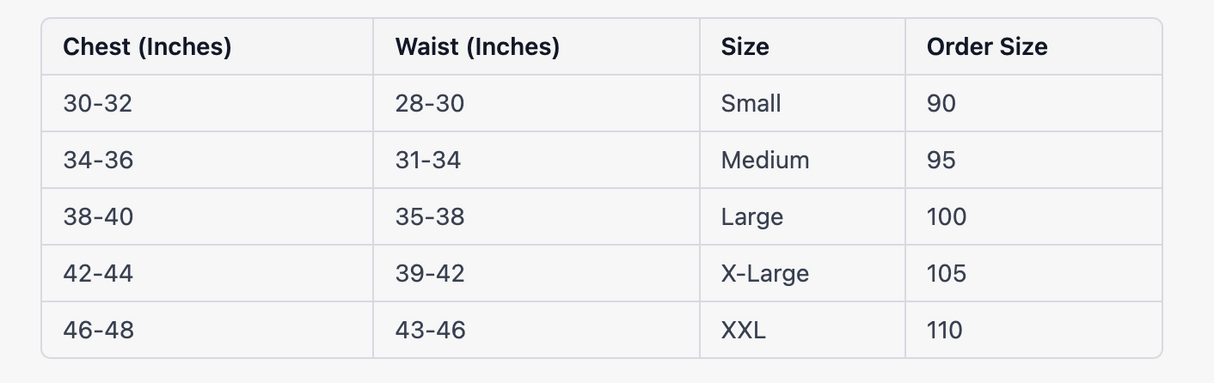Screen dimensions: 1214x383
Task: Click the Order Size column header
Action: [1033, 46]
